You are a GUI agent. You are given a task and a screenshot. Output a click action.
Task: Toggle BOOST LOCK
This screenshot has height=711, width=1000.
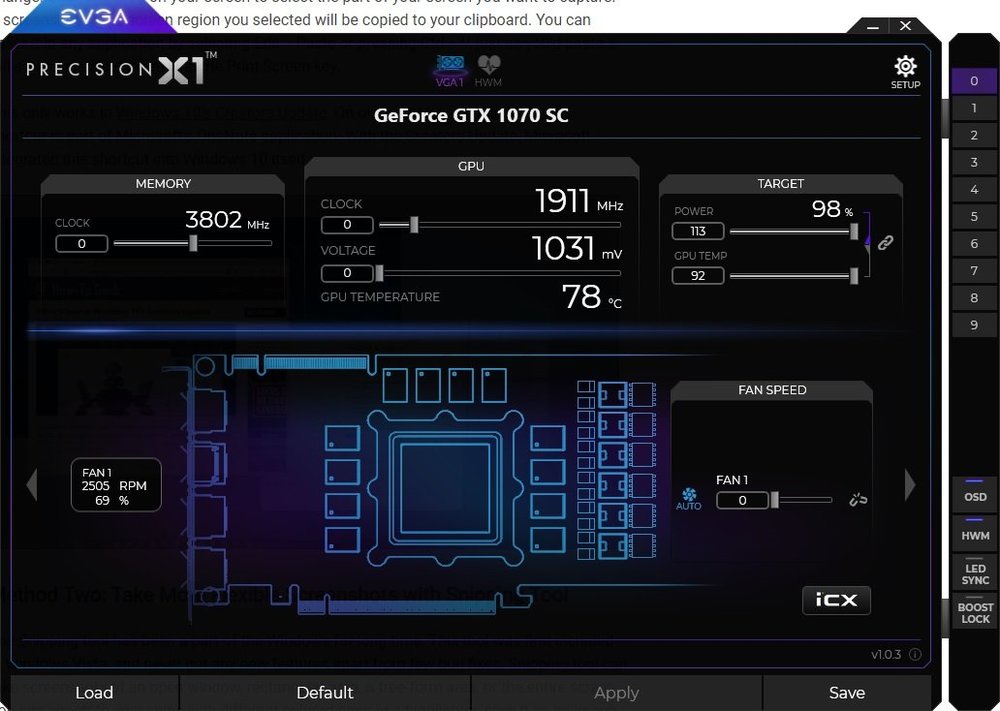point(974,611)
